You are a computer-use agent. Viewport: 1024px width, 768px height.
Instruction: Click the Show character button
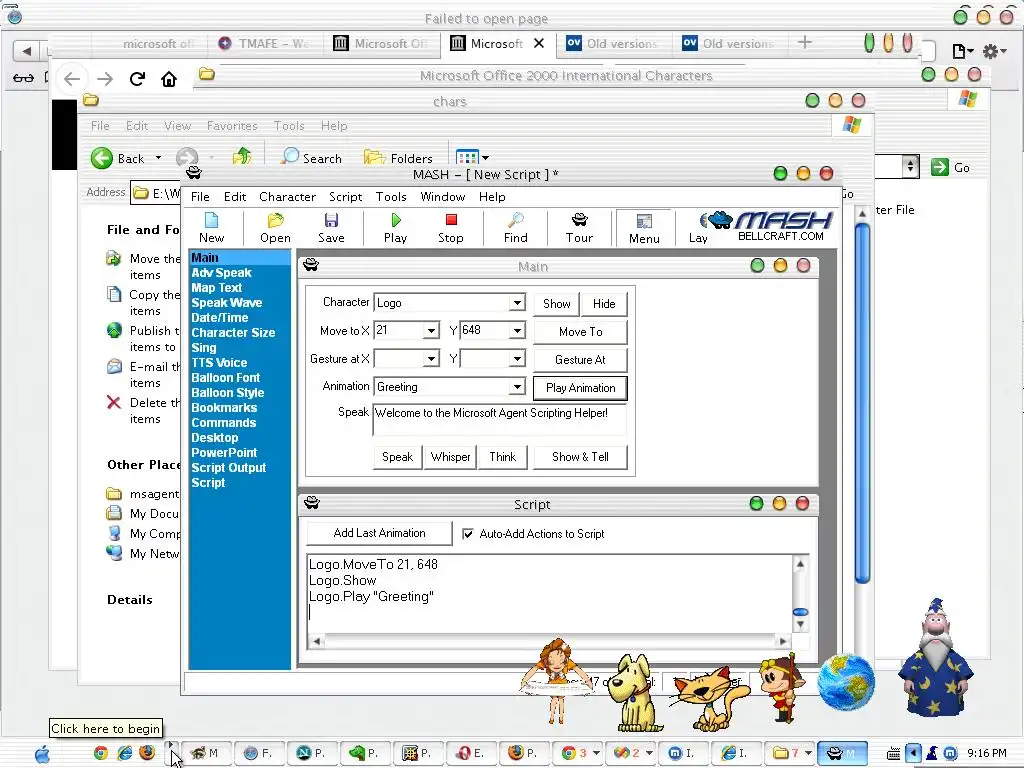556,304
